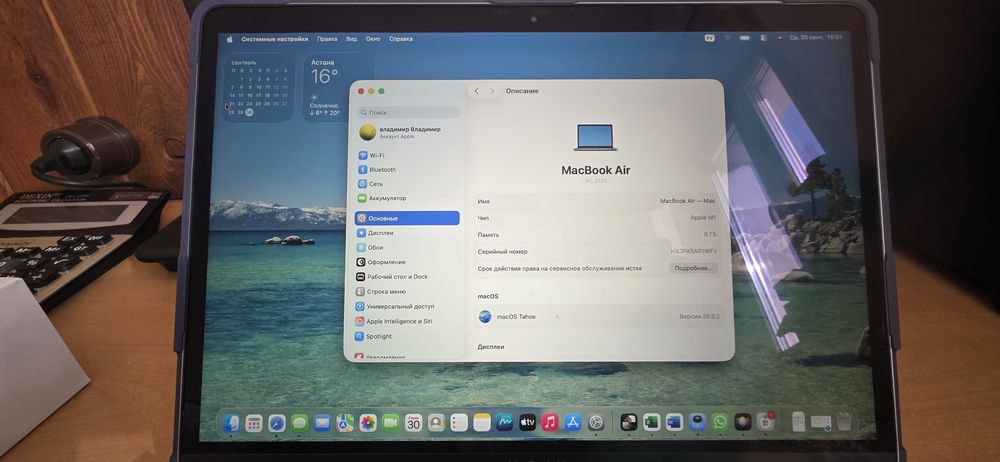The width and height of the screenshot is (1000, 462).
Task: Select Оформление in settings sidebar
Action: [x=407, y=262]
